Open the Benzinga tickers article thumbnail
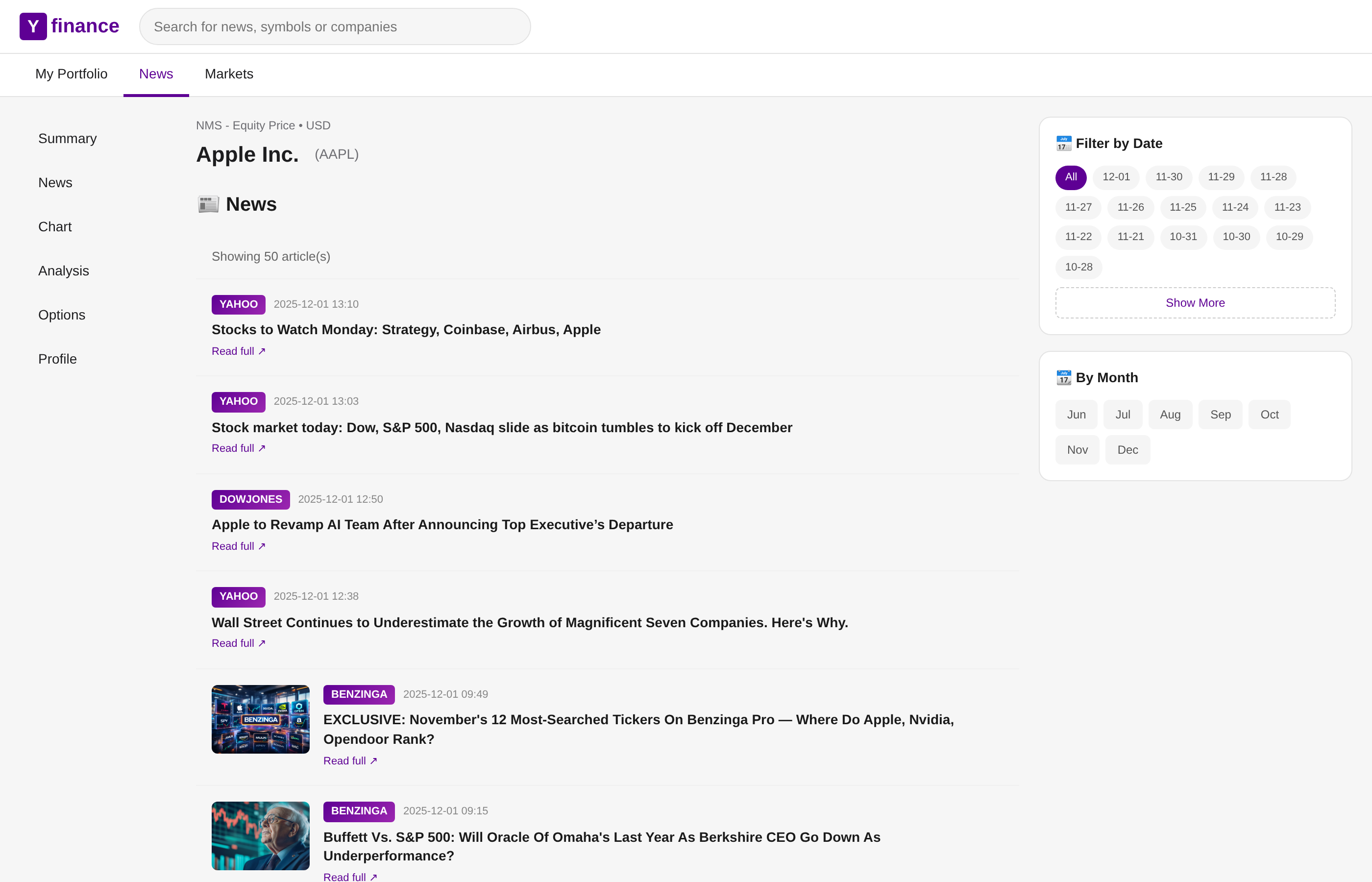This screenshot has height=882, width=1372. pos(261,719)
